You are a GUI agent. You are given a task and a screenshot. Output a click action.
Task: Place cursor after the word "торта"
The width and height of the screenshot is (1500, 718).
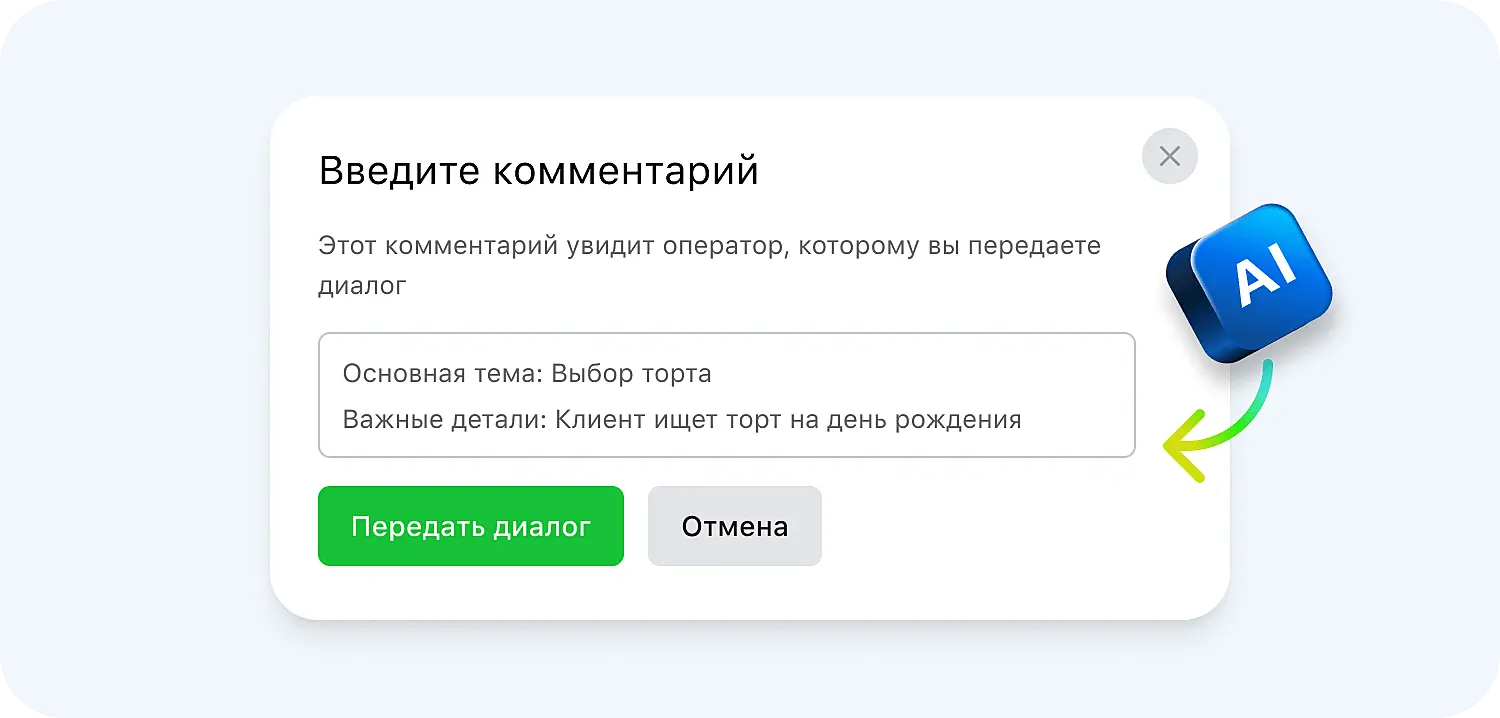[x=713, y=374]
